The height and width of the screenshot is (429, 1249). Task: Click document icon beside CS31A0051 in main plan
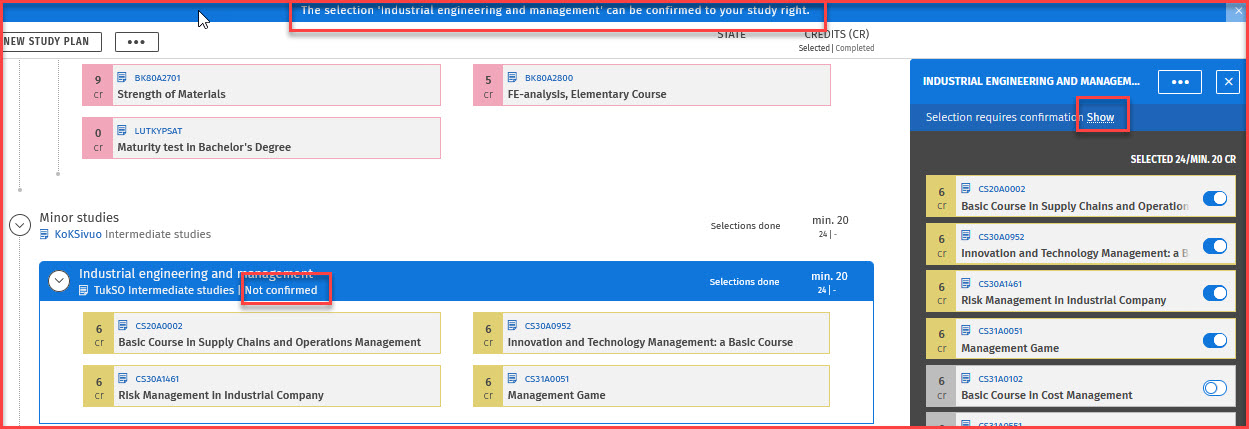pyautogui.click(x=513, y=379)
